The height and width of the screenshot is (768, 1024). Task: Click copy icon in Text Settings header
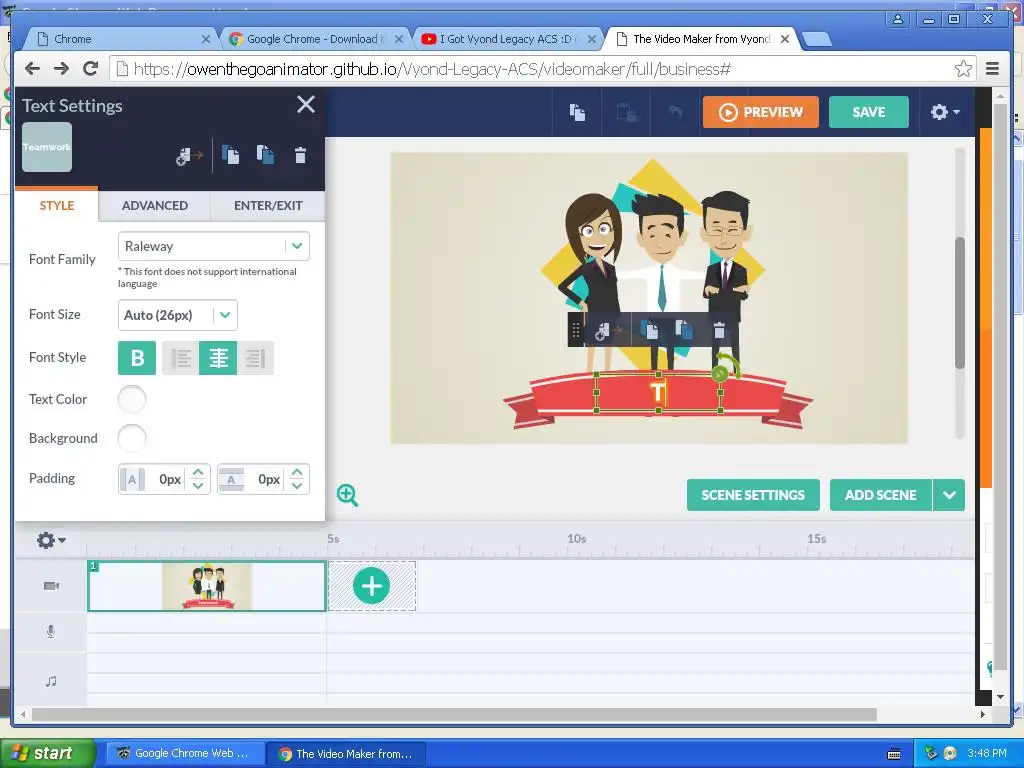click(x=231, y=155)
